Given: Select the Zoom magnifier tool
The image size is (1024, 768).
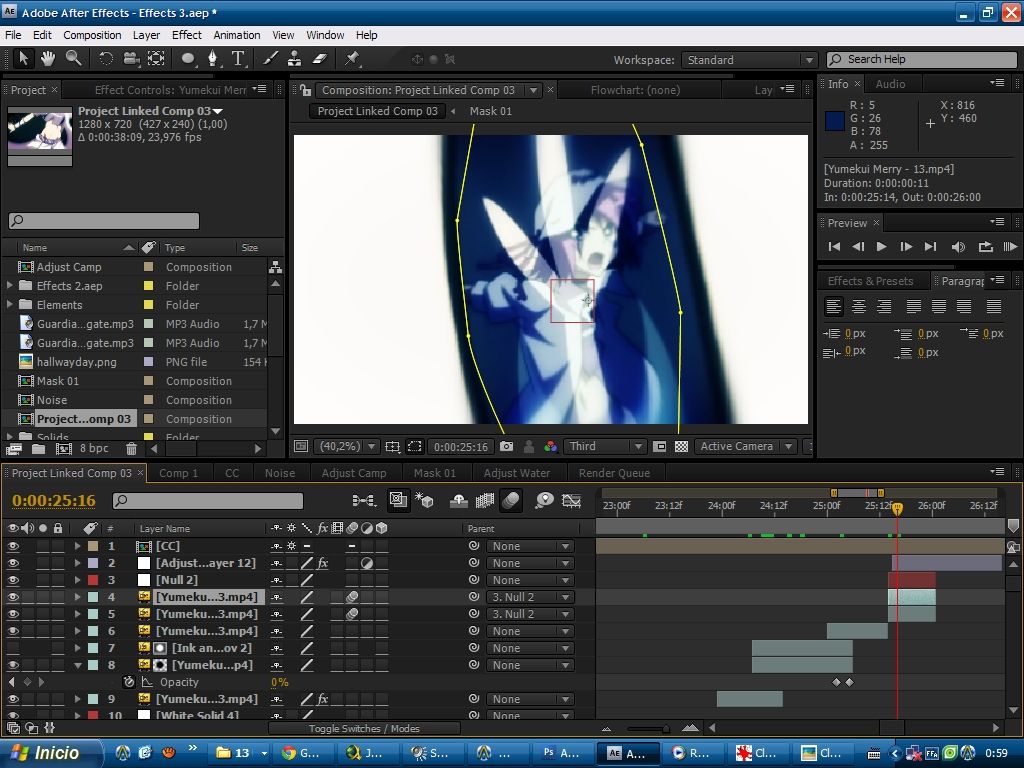Looking at the screenshot, I should pos(73,59).
